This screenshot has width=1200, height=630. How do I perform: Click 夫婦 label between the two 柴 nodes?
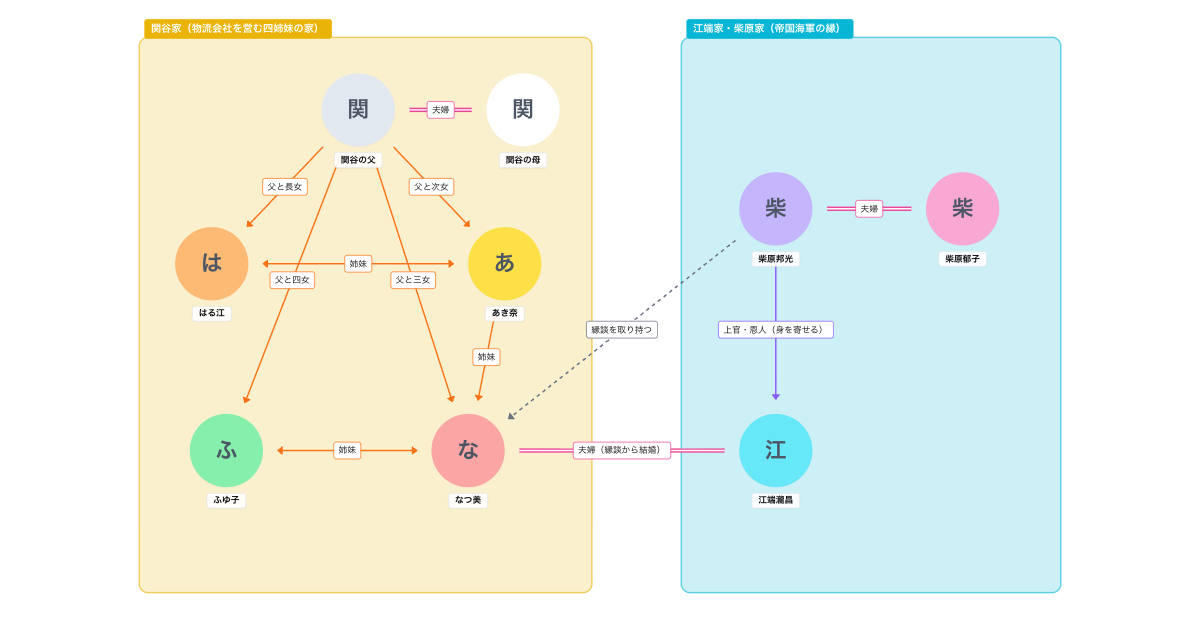(869, 209)
